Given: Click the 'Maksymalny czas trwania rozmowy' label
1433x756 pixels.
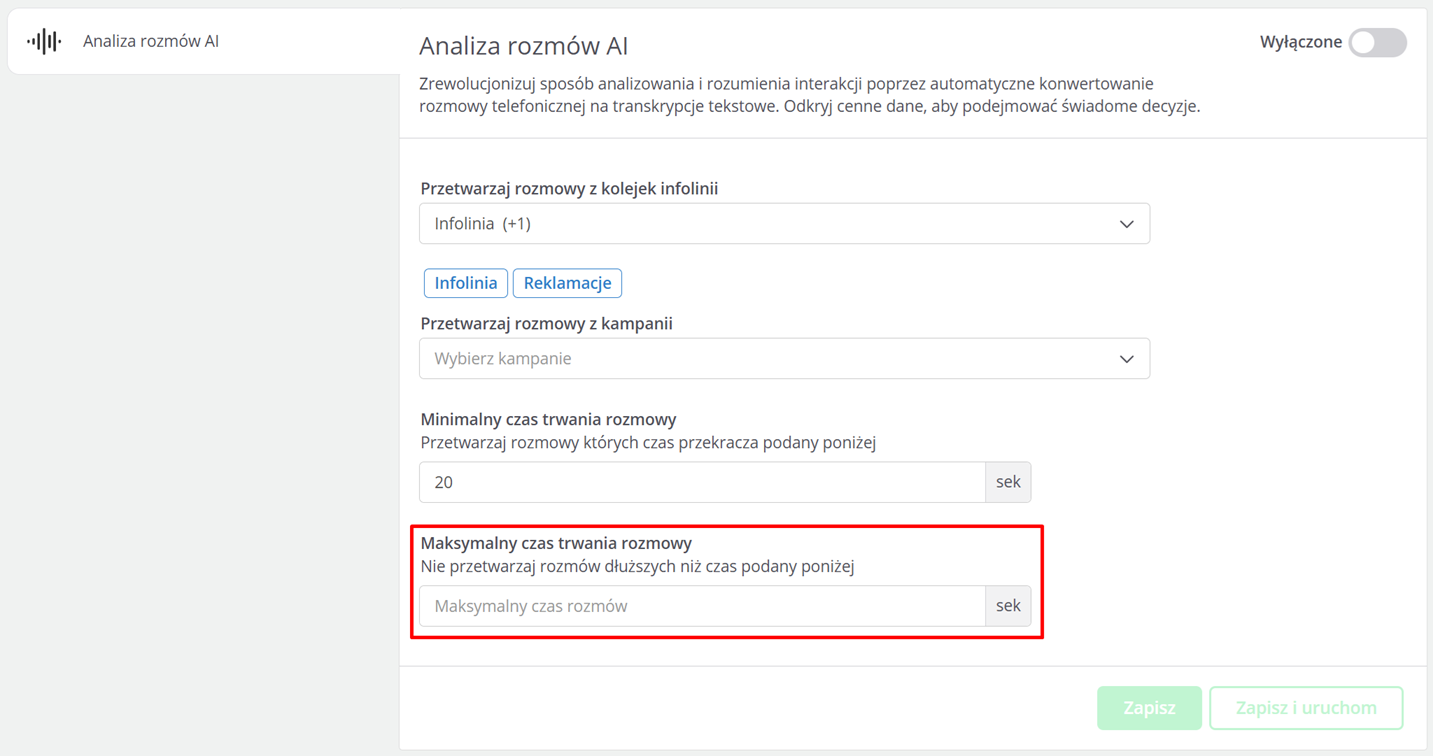Looking at the screenshot, I should tap(556, 543).
